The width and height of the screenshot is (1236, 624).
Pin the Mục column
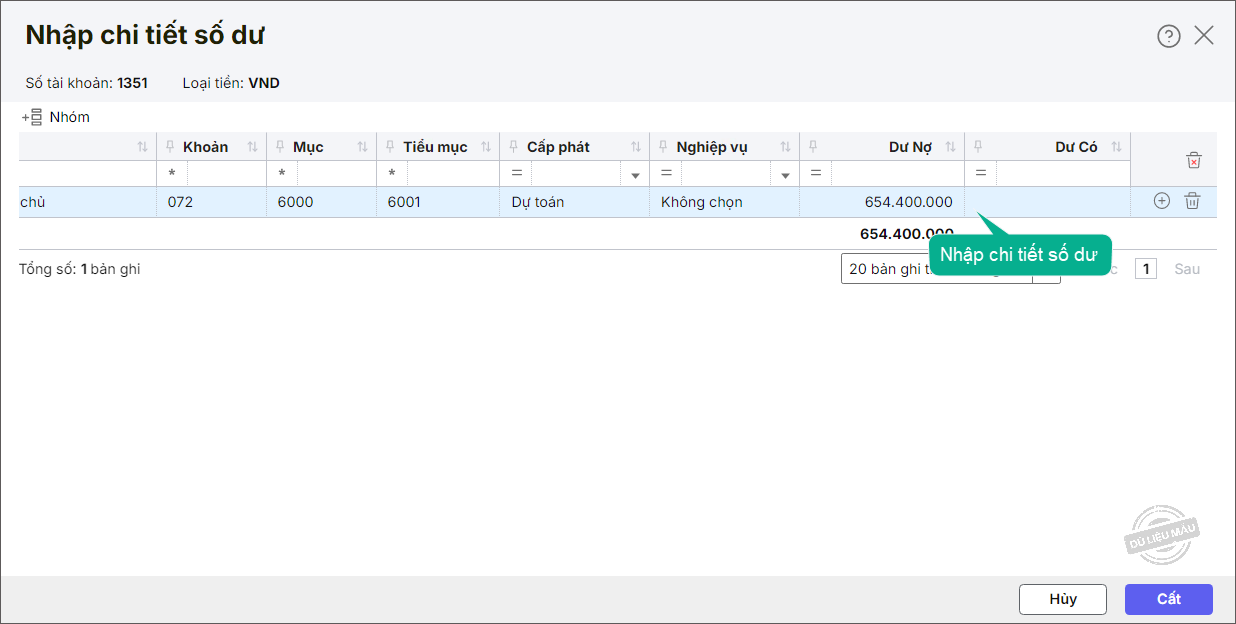(281, 147)
